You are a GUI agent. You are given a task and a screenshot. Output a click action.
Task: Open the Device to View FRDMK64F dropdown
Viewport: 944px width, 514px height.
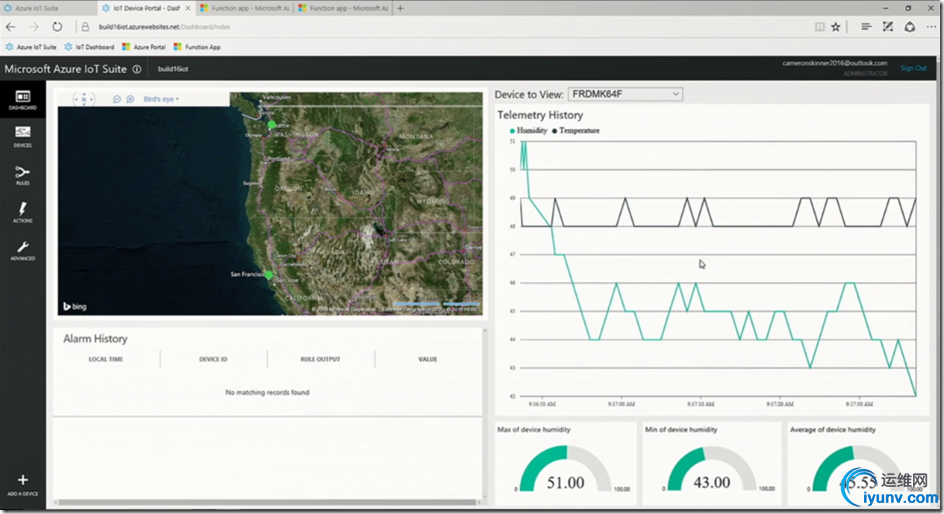click(625, 94)
